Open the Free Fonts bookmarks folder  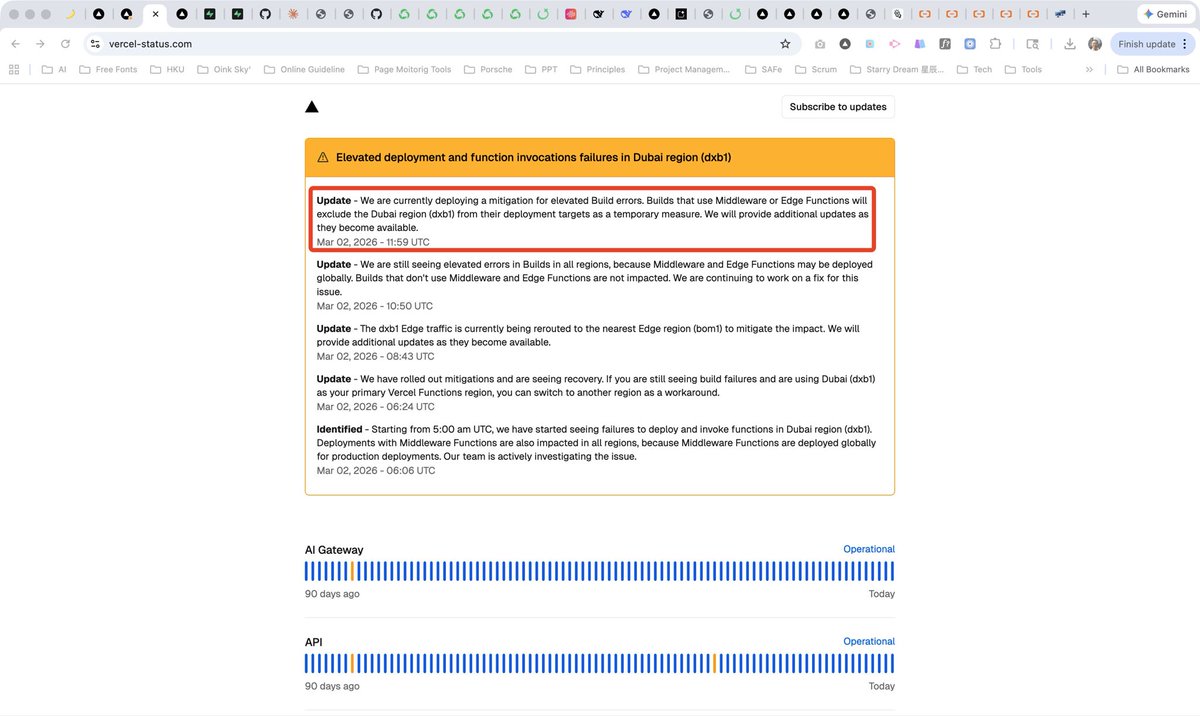[x=107, y=69]
